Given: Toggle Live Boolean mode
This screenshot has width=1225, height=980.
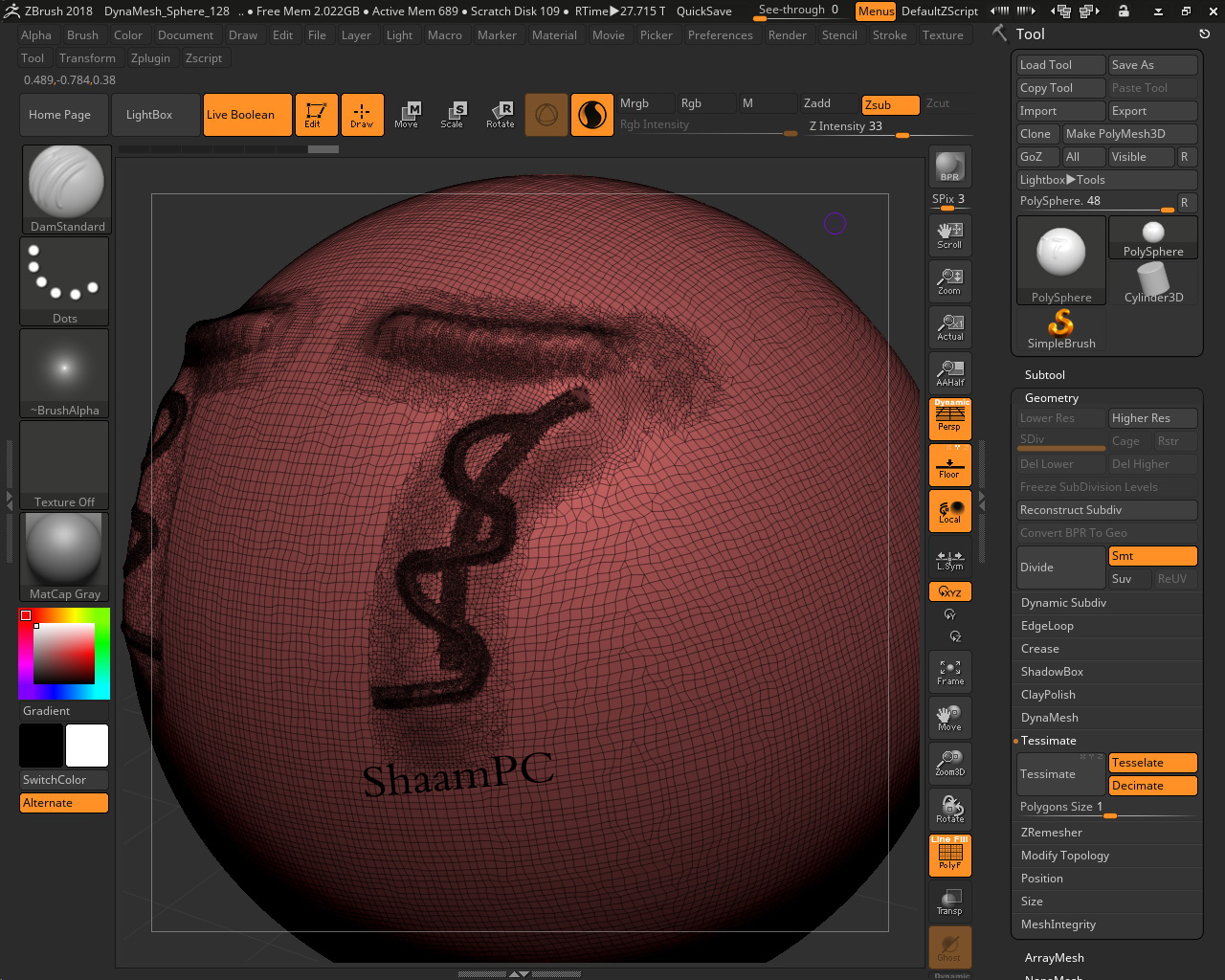Looking at the screenshot, I should (x=247, y=115).
